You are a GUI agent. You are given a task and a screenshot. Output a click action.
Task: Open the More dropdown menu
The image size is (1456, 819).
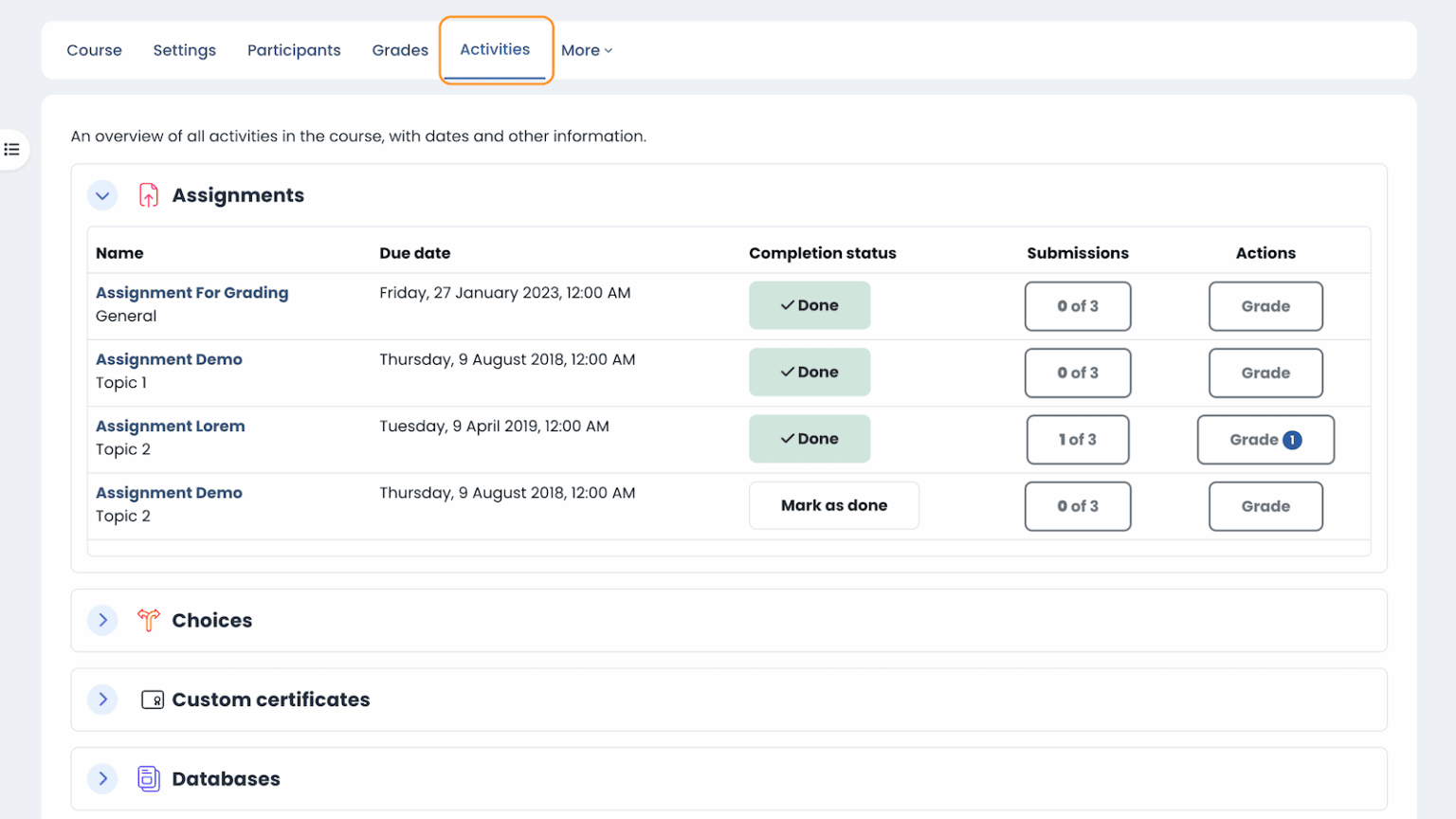586,50
